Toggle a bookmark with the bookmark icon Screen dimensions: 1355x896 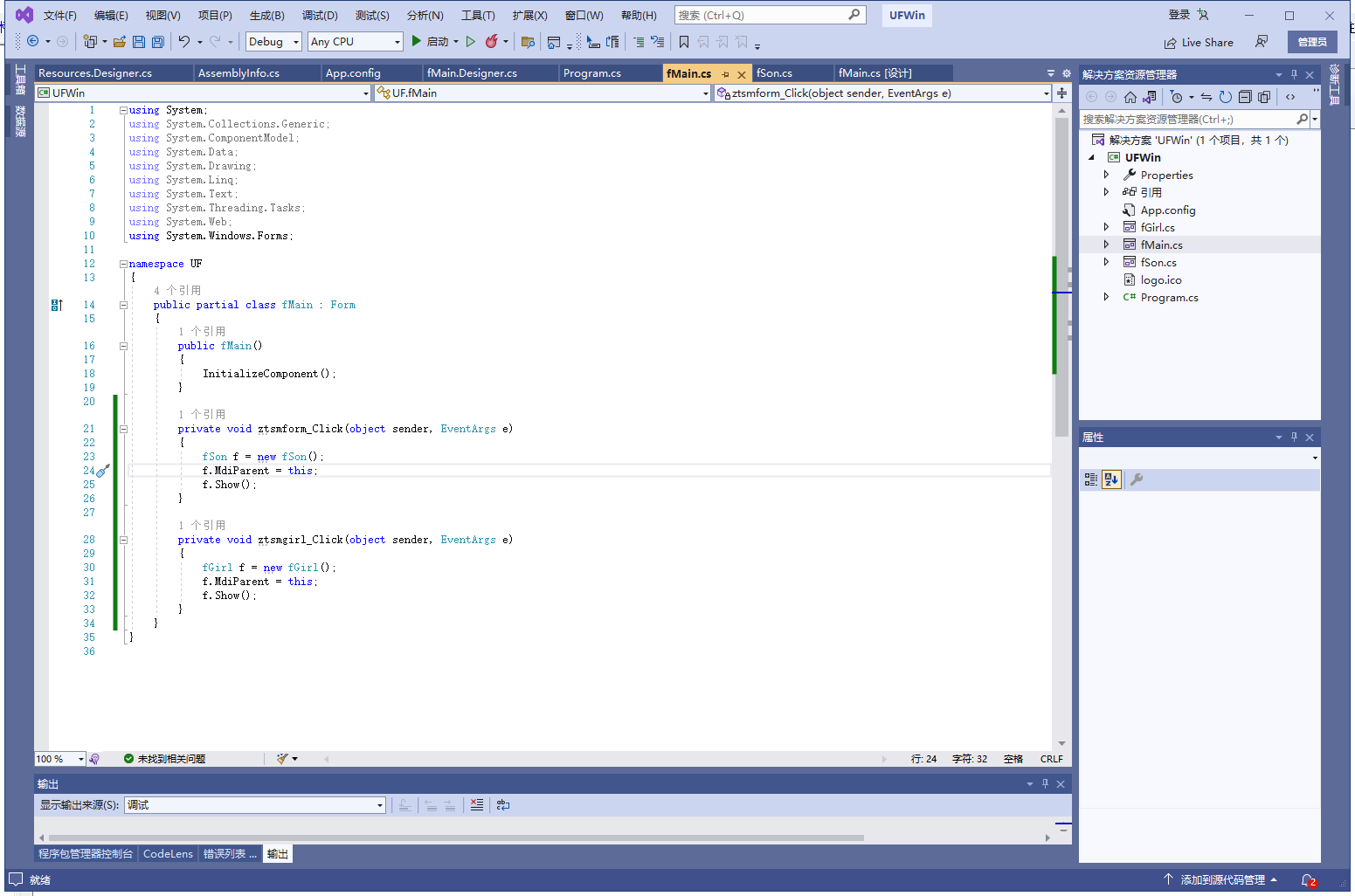[684, 41]
